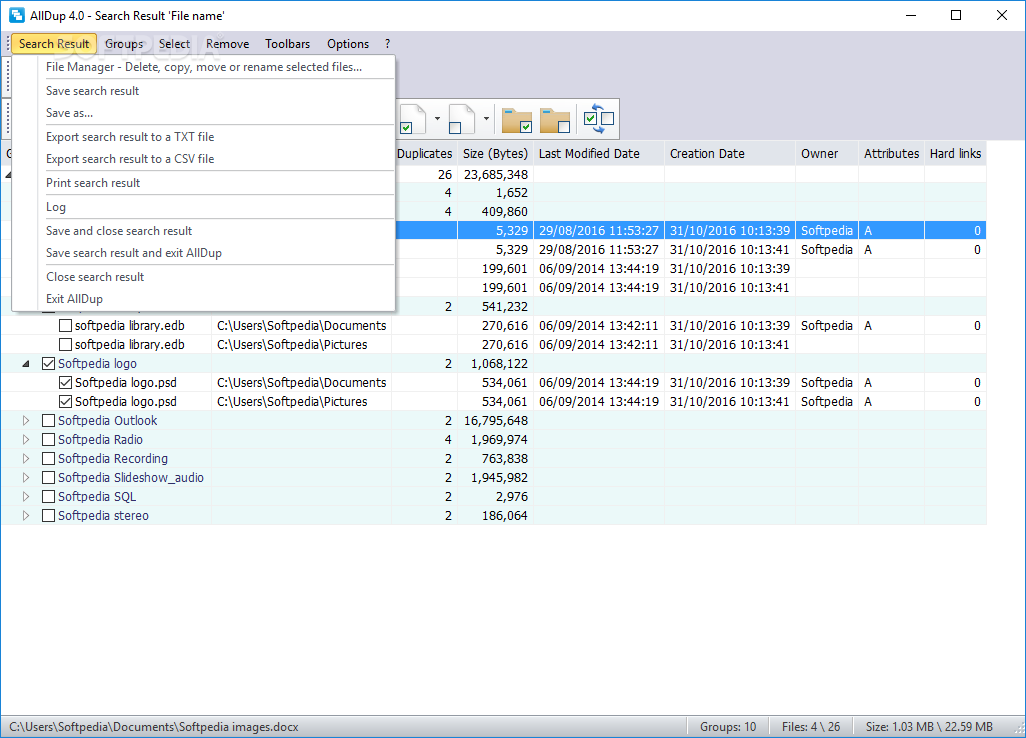Screen dimensions: 1026x738
Task: Choose Close search result
Action: pyautogui.click(x=203, y=277)
